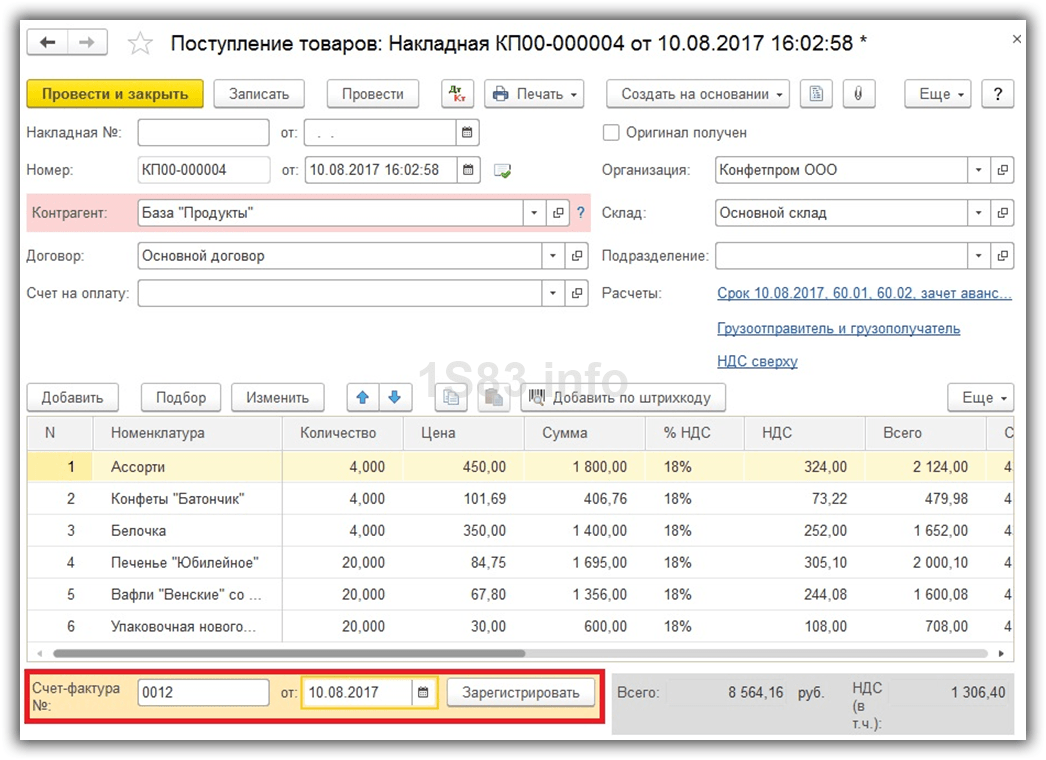
Task: Click the document report icon beside Создать на основании
Action: click(x=817, y=94)
